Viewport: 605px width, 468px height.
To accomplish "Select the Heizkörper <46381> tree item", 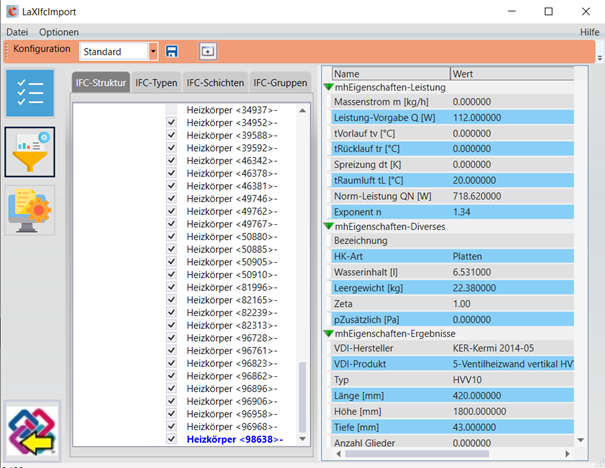I will [232, 186].
